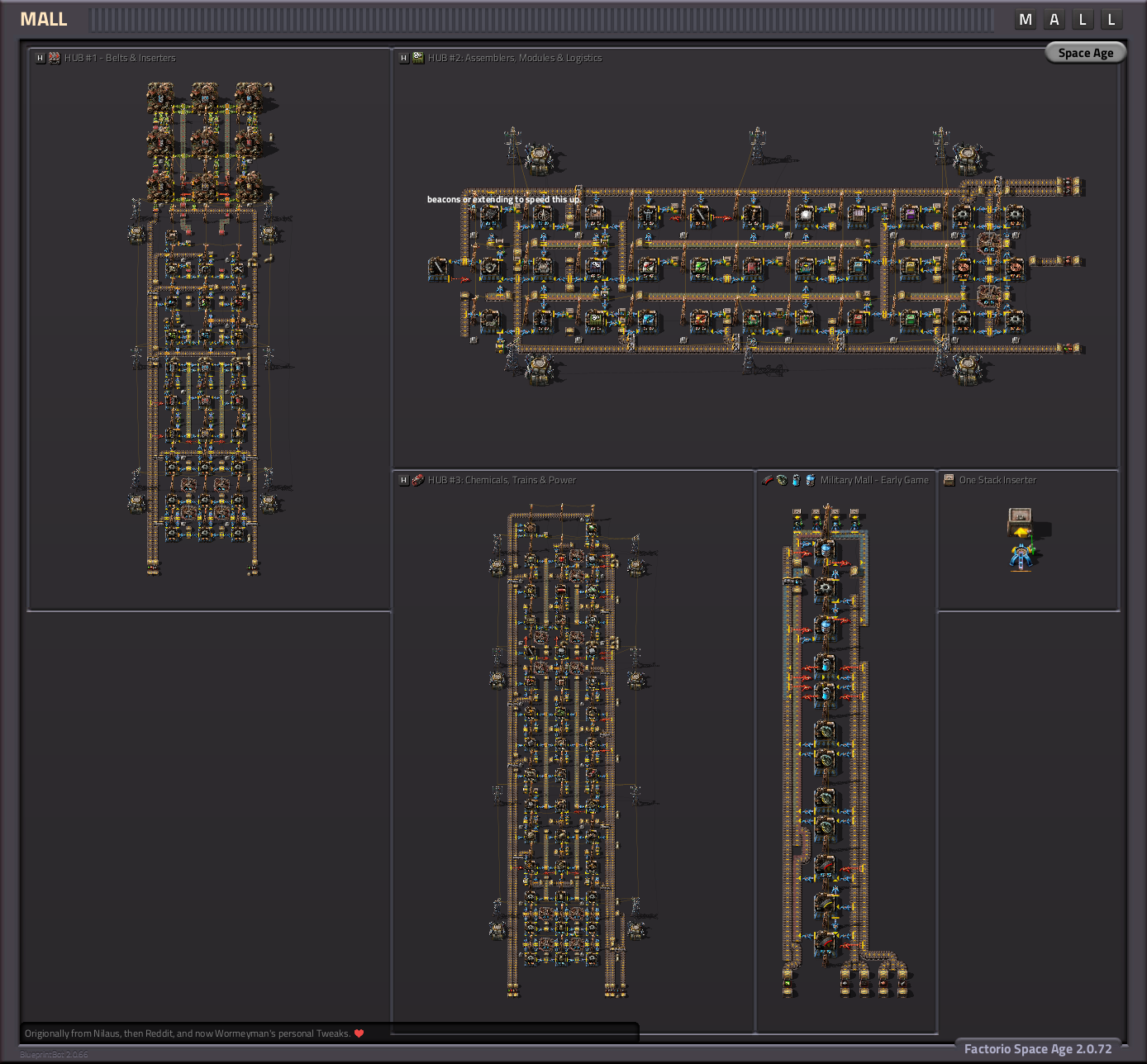1147x1064 pixels.
Task: Click the chest icon beside One Stack Inserter
Action: pos(949,480)
